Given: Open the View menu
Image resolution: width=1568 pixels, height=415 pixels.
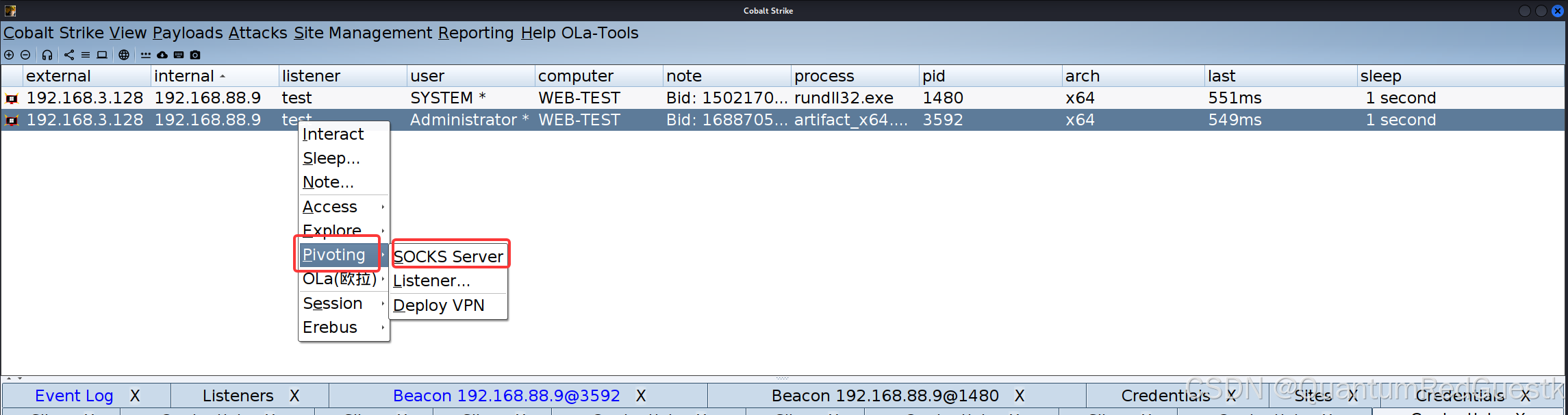Looking at the screenshot, I should (128, 33).
